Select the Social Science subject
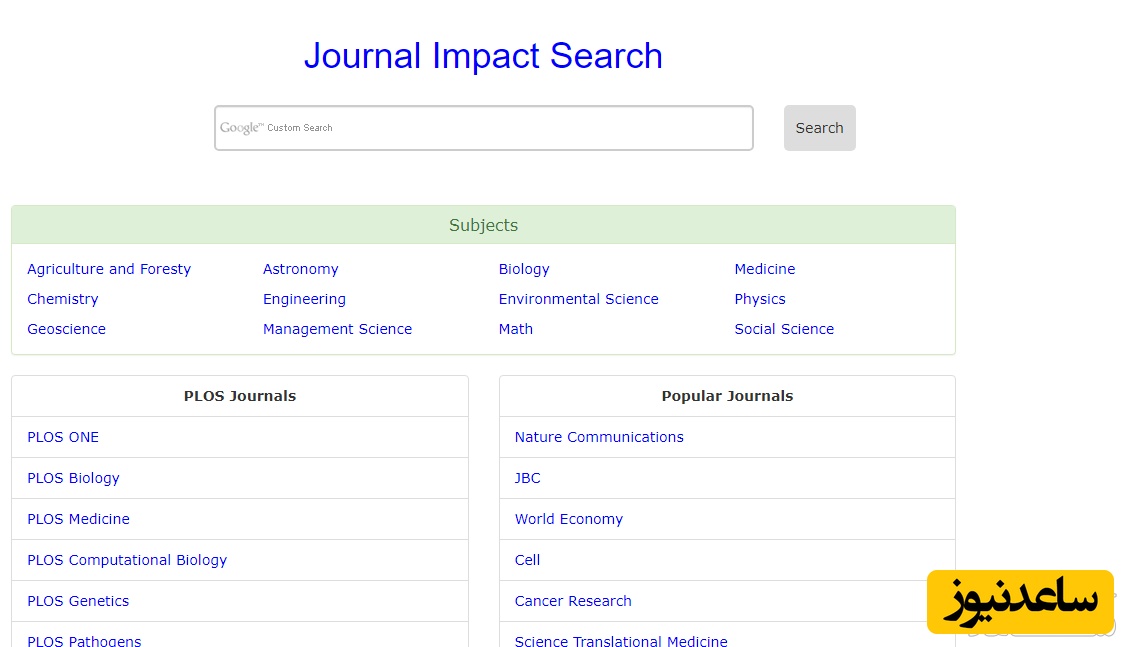 click(x=783, y=329)
